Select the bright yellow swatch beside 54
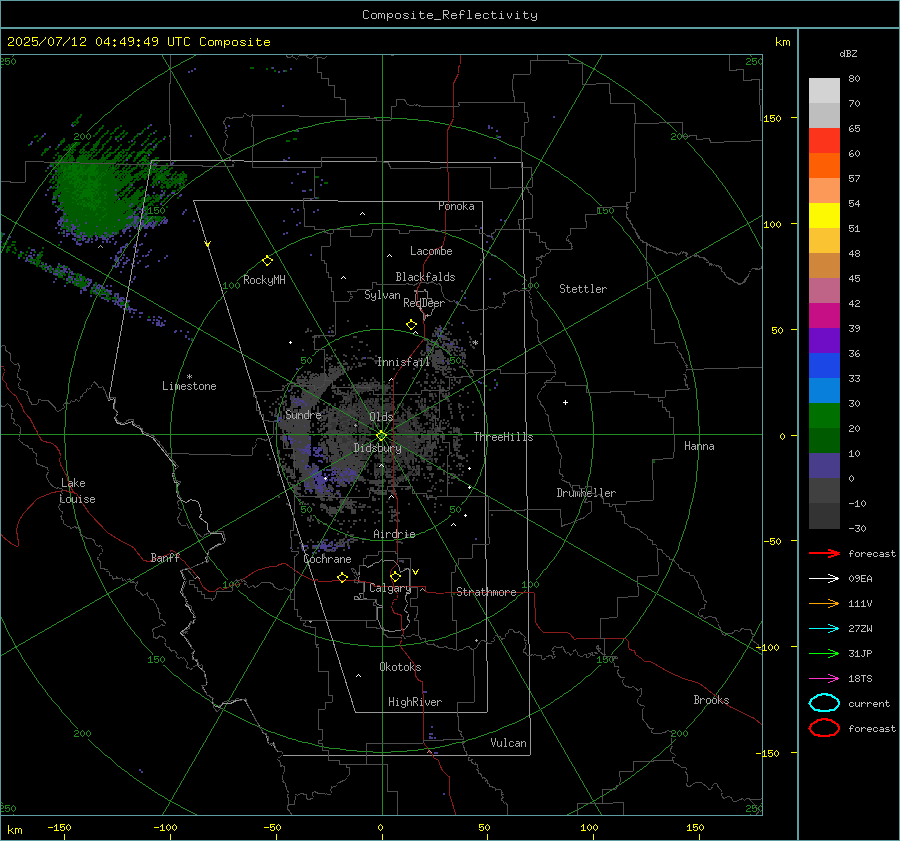This screenshot has height=841, width=900. click(824, 215)
